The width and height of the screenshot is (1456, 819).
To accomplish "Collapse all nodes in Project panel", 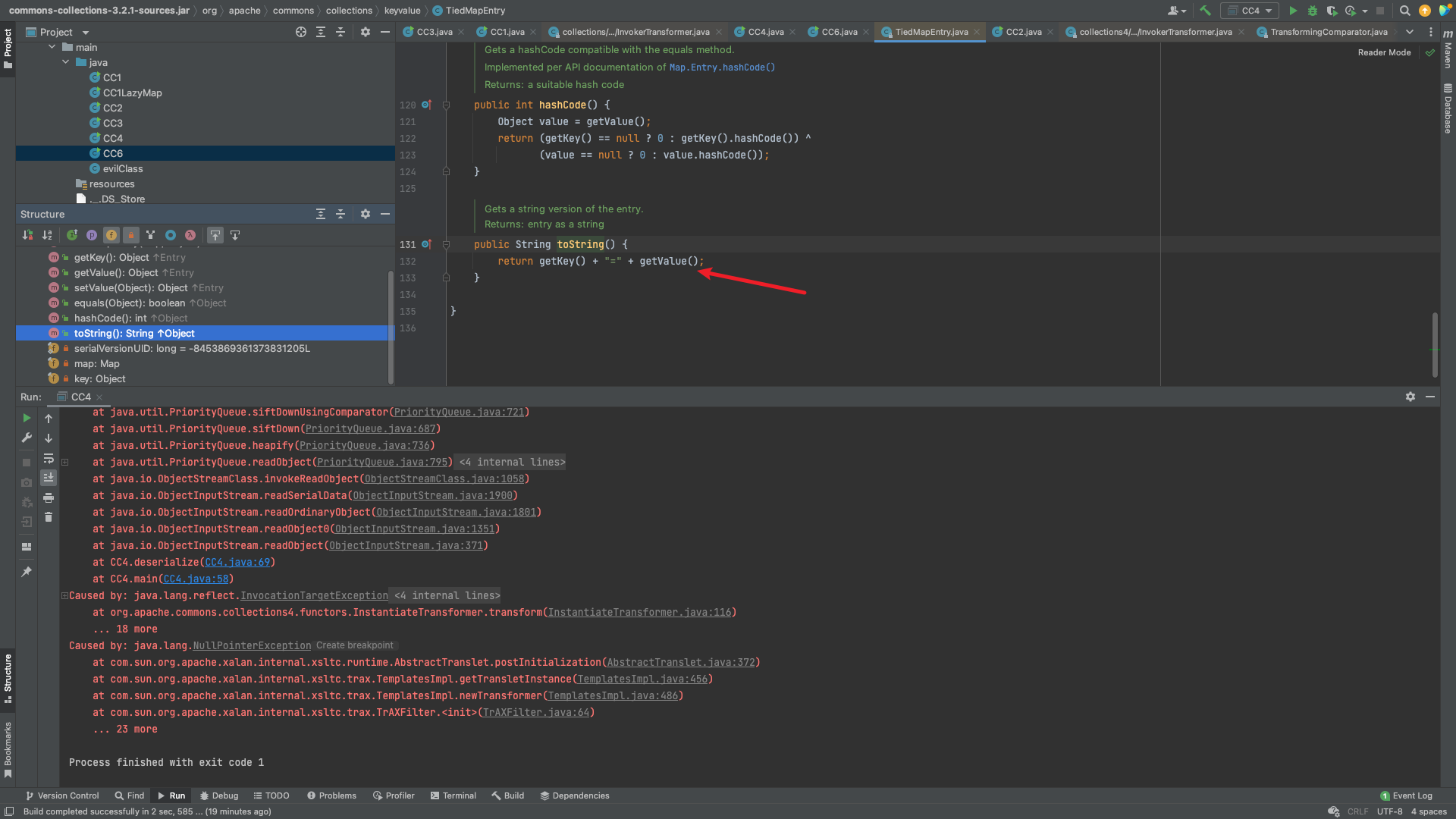I will tap(340, 32).
